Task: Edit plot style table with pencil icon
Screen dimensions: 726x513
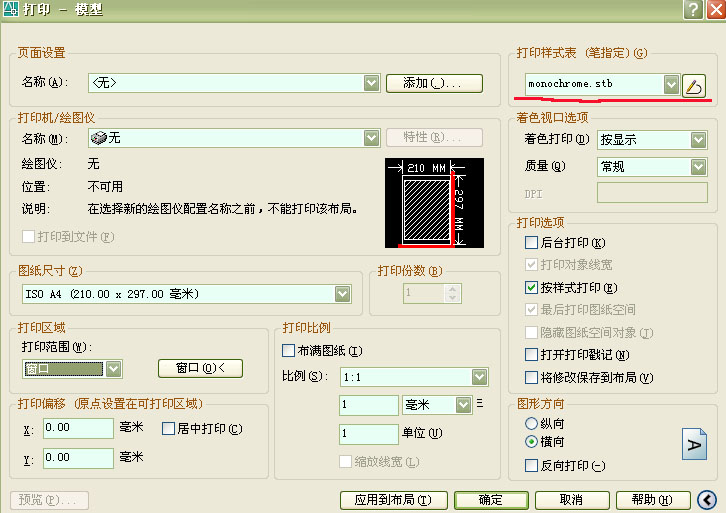Action: (x=694, y=86)
